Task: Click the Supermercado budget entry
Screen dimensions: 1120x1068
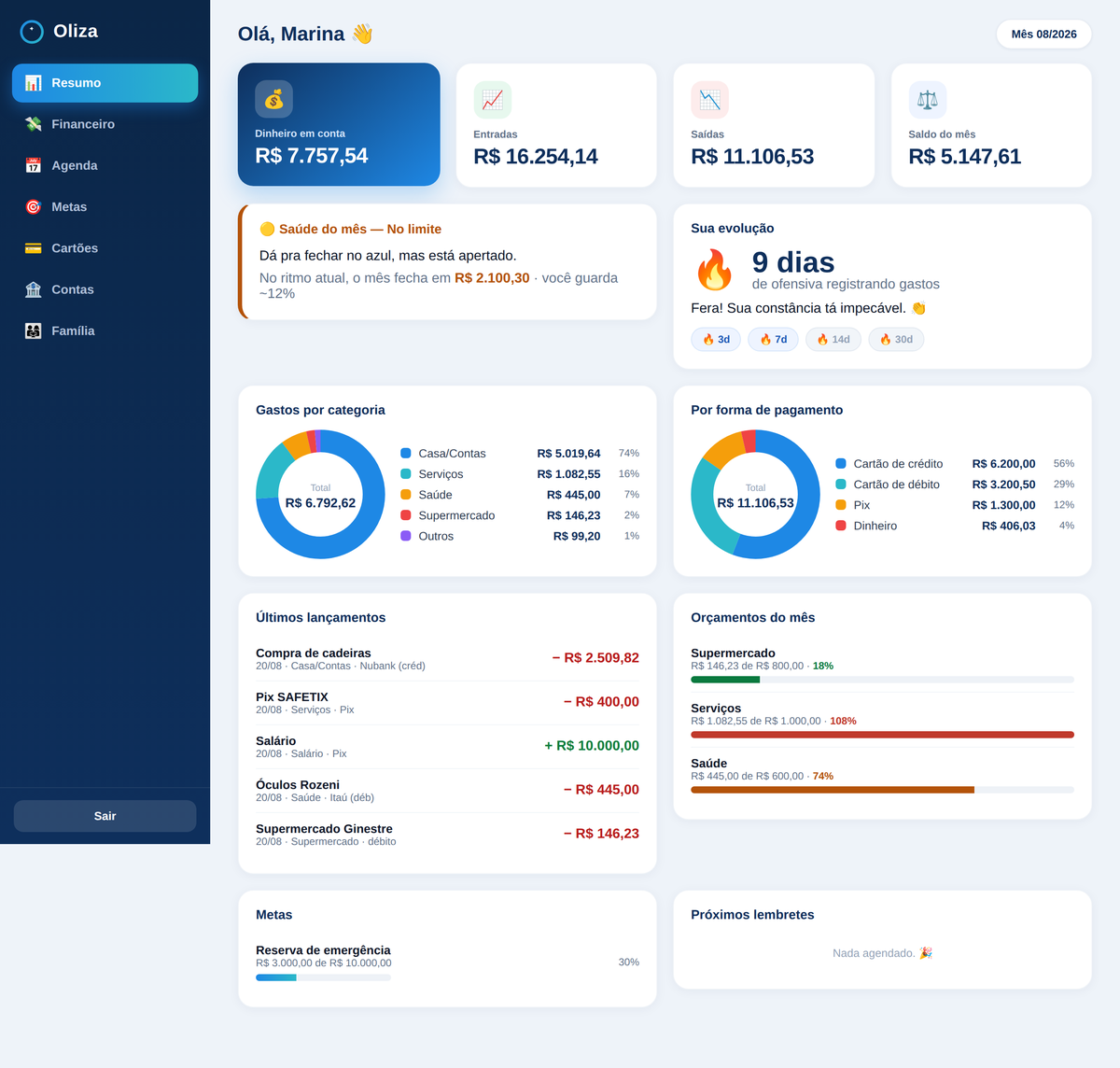Action: pos(882,665)
